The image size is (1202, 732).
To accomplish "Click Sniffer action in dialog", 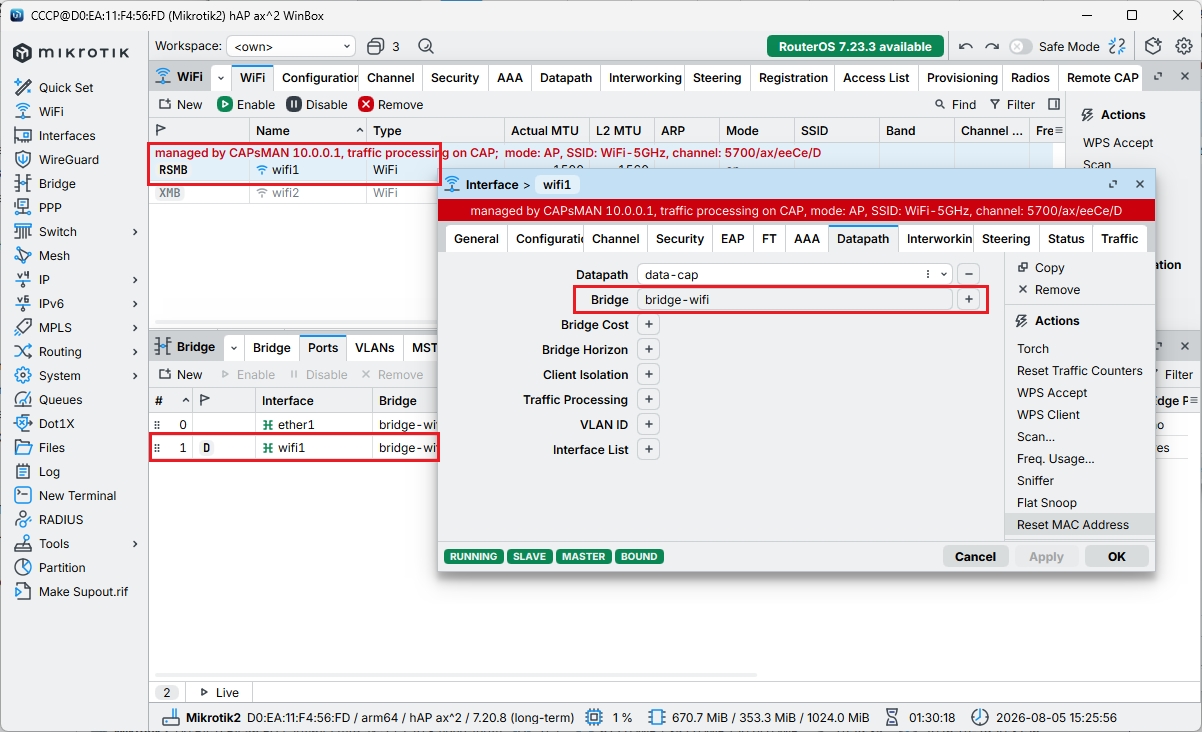I will click(x=1035, y=481).
